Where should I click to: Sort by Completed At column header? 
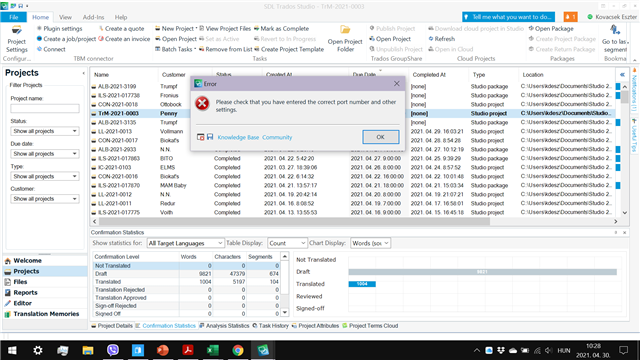pos(429,75)
